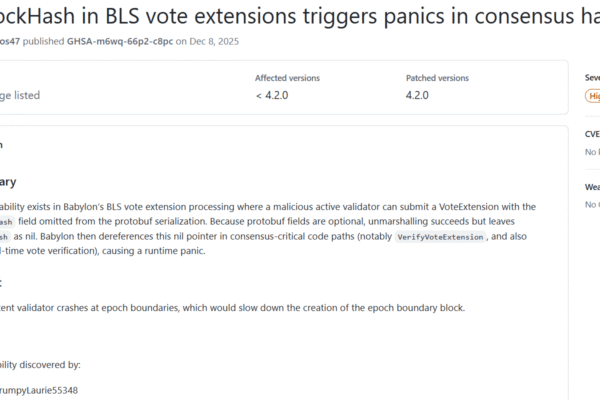
Task: Click the epoch boundaries impact paragraph
Action: coord(230,306)
